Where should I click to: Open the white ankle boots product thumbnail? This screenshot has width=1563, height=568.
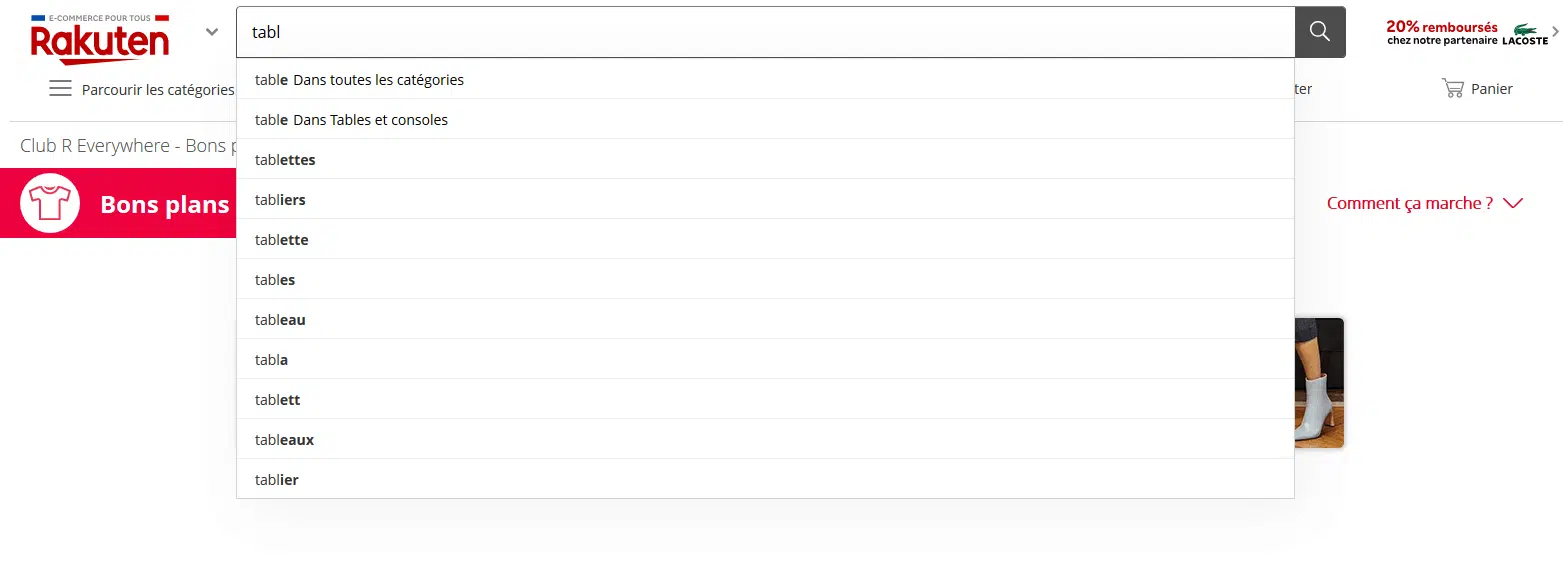click(1319, 383)
